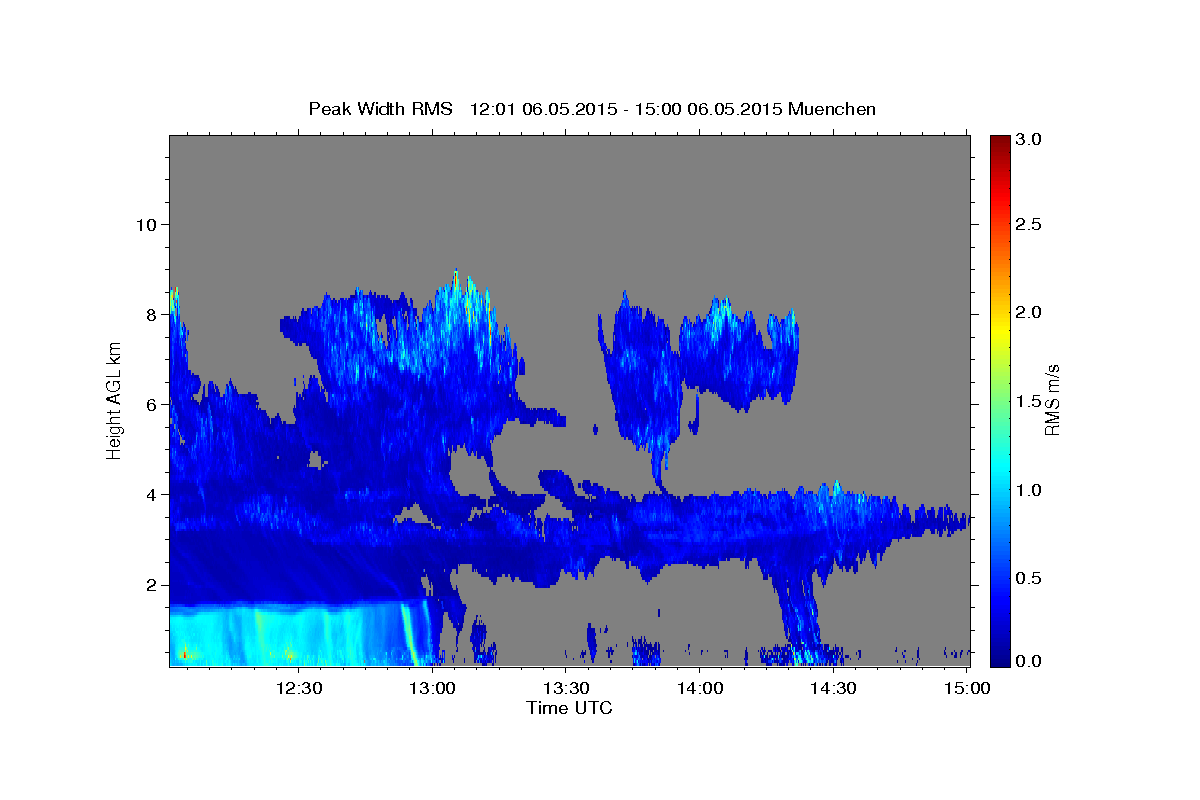Viewport: 1200px width, 800px height.
Task: Click the '13:30' time tick label
Action: point(567,688)
